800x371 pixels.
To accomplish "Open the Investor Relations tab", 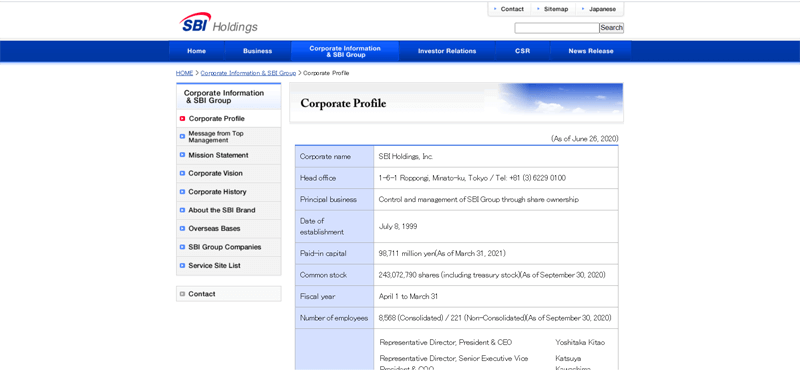I will pyautogui.click(x=447, y=51).
